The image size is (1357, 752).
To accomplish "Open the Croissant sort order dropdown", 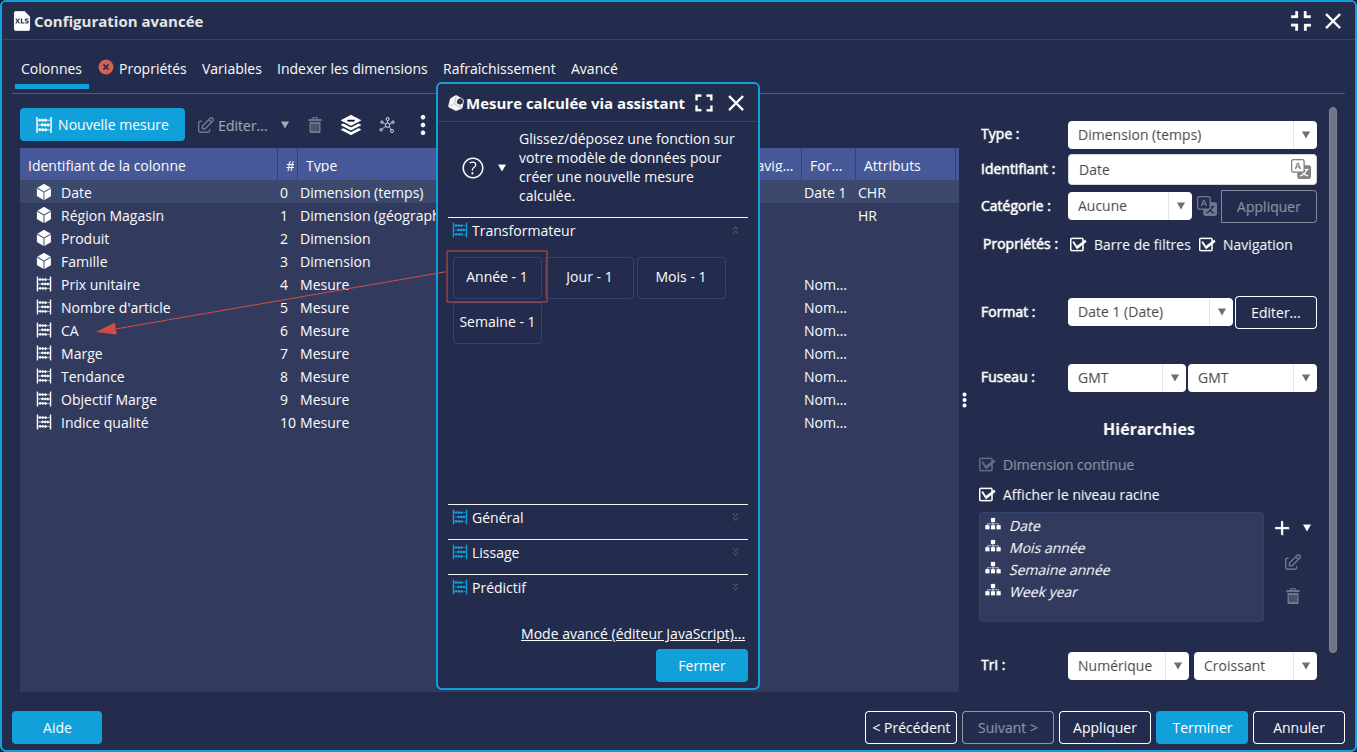I will (1254, 666).
